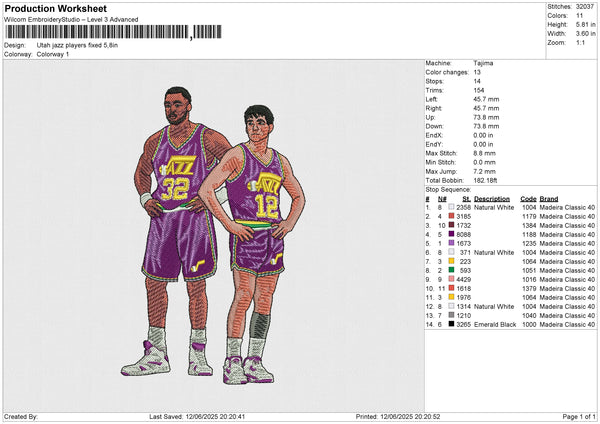Select the Color changes value 13

(x=477, y=72)
